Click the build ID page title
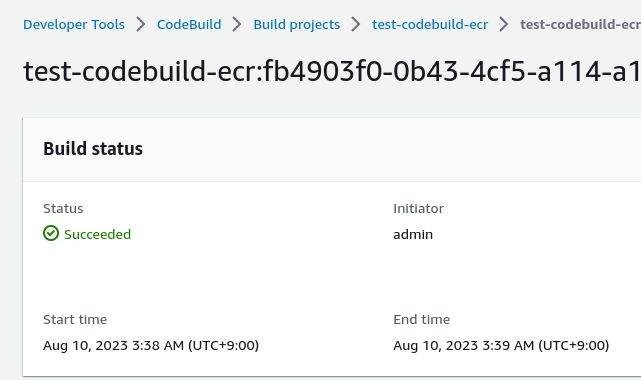The width and height of the screenshot is (641, 380). (x=332, y=71)
